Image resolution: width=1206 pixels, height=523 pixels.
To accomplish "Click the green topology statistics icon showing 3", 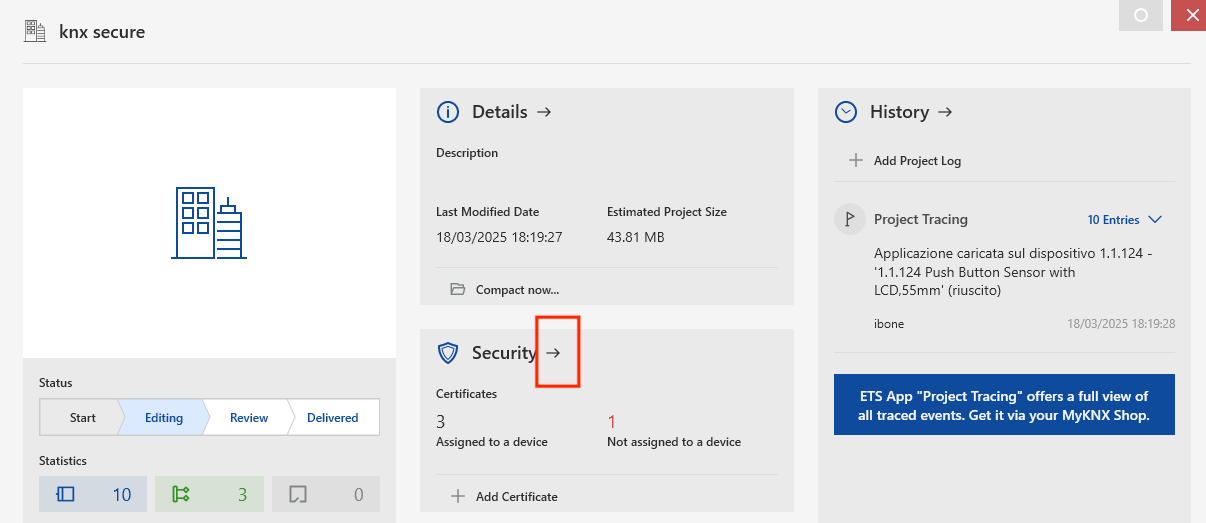I will pos(181,494).
